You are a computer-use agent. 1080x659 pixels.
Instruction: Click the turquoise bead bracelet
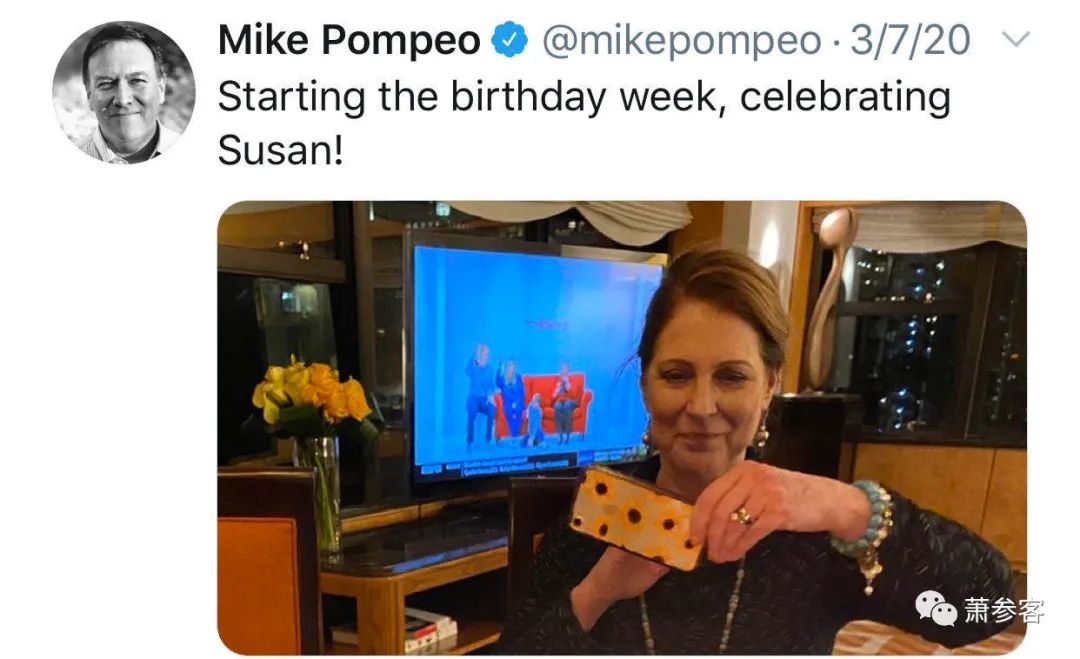coord(866,521)
